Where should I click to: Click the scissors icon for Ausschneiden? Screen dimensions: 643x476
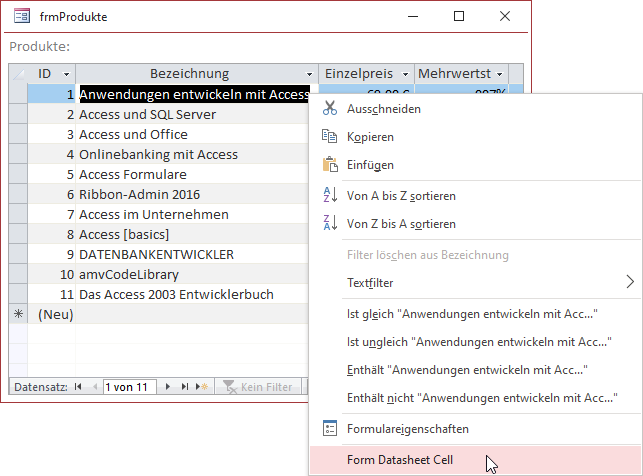click(330, 108)
